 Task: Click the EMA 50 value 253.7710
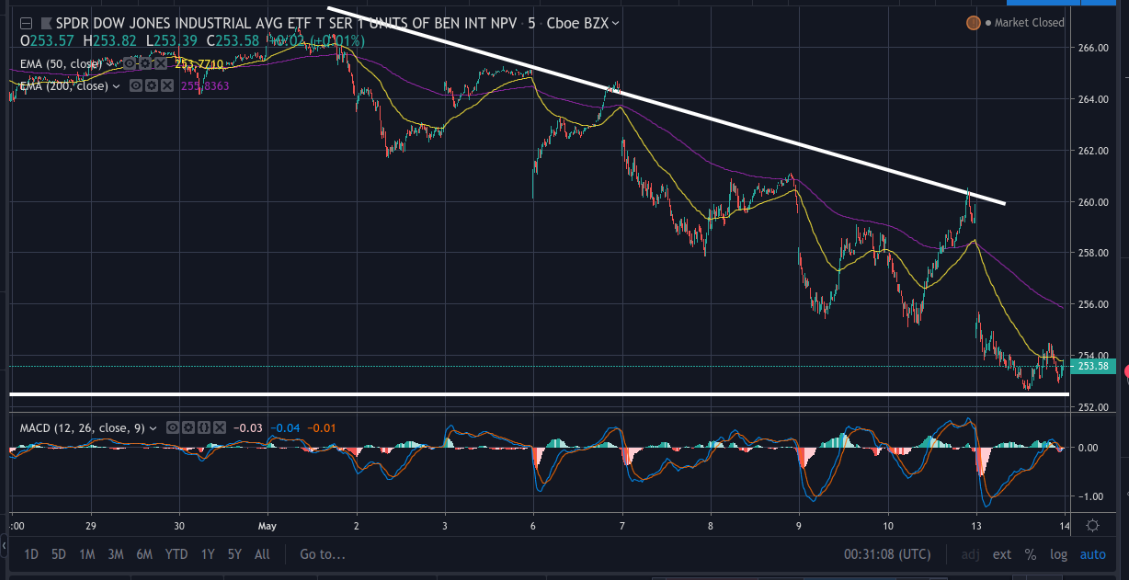(x=197, y=64)
